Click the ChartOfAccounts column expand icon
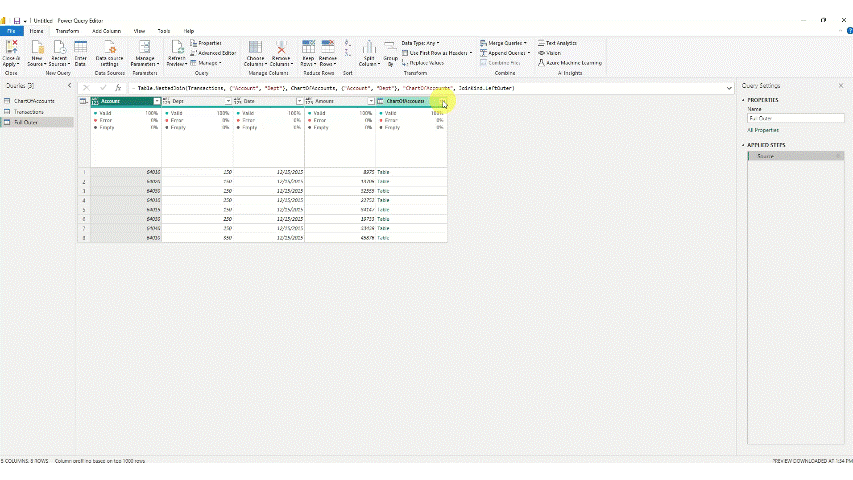Viewport: 853px width, 480px height. pos(443,101)
